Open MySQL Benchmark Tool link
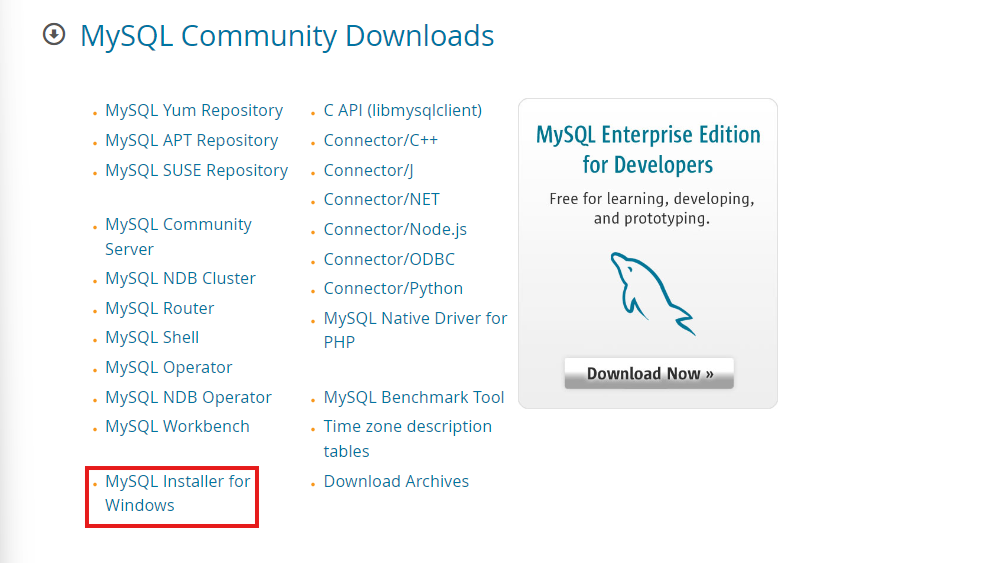The height and width of the screenshot is (563, 1006). point(414,398)
